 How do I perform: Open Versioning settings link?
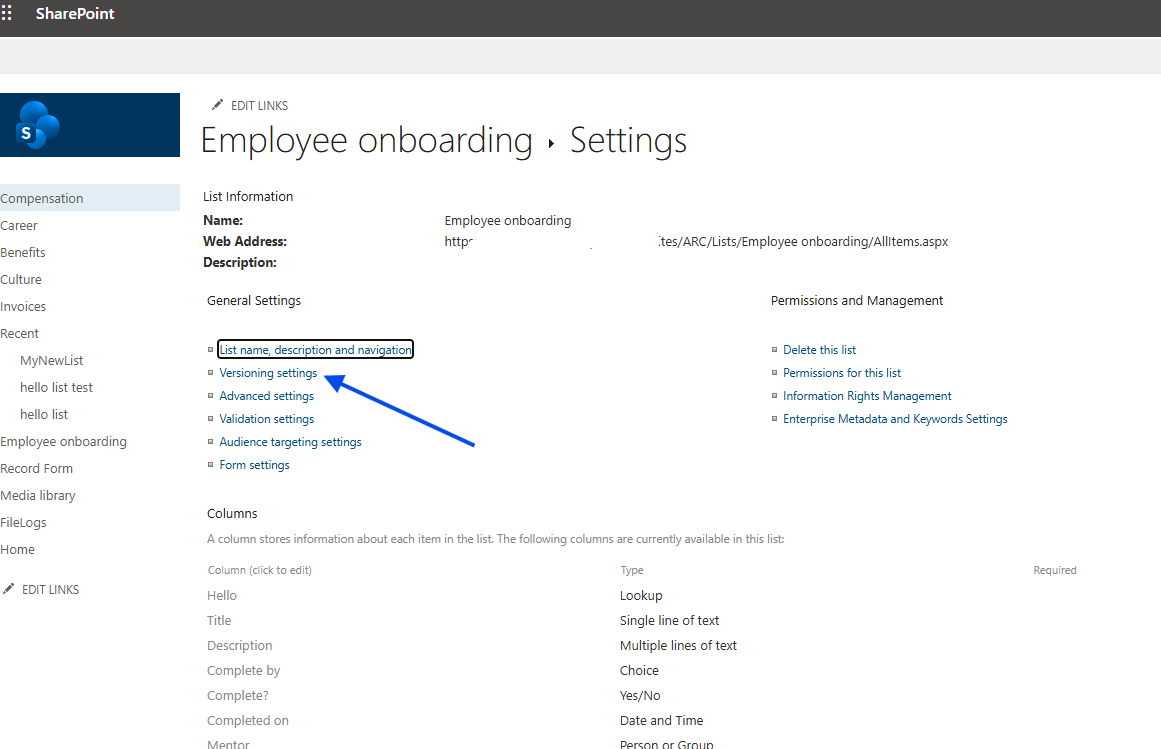click(x=268, y=373)
